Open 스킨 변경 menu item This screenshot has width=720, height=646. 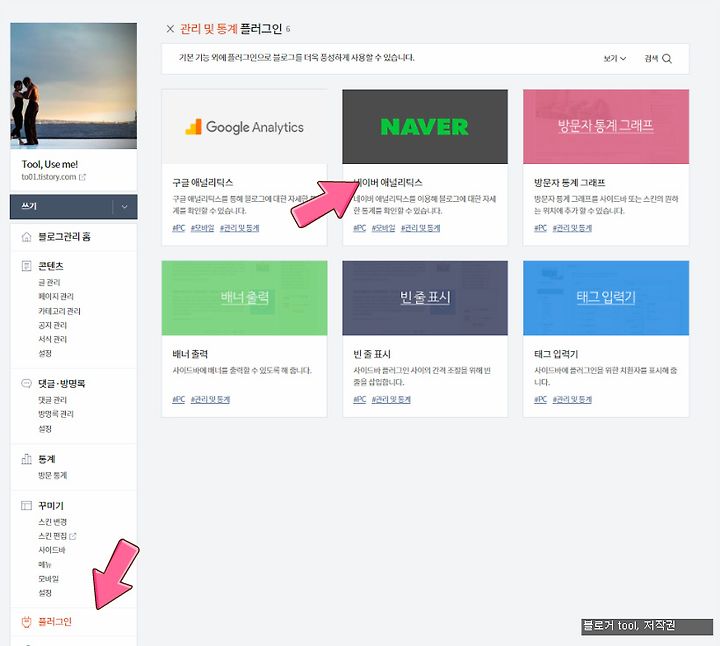click(52, 522)
